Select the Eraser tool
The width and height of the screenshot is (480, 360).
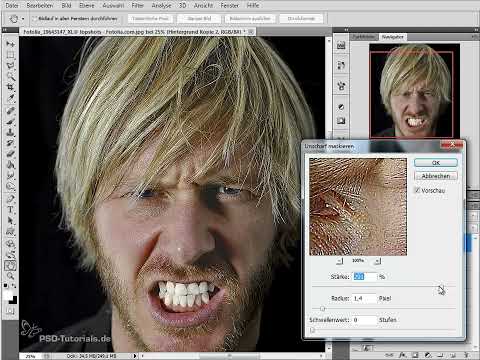tap(10, 154)
